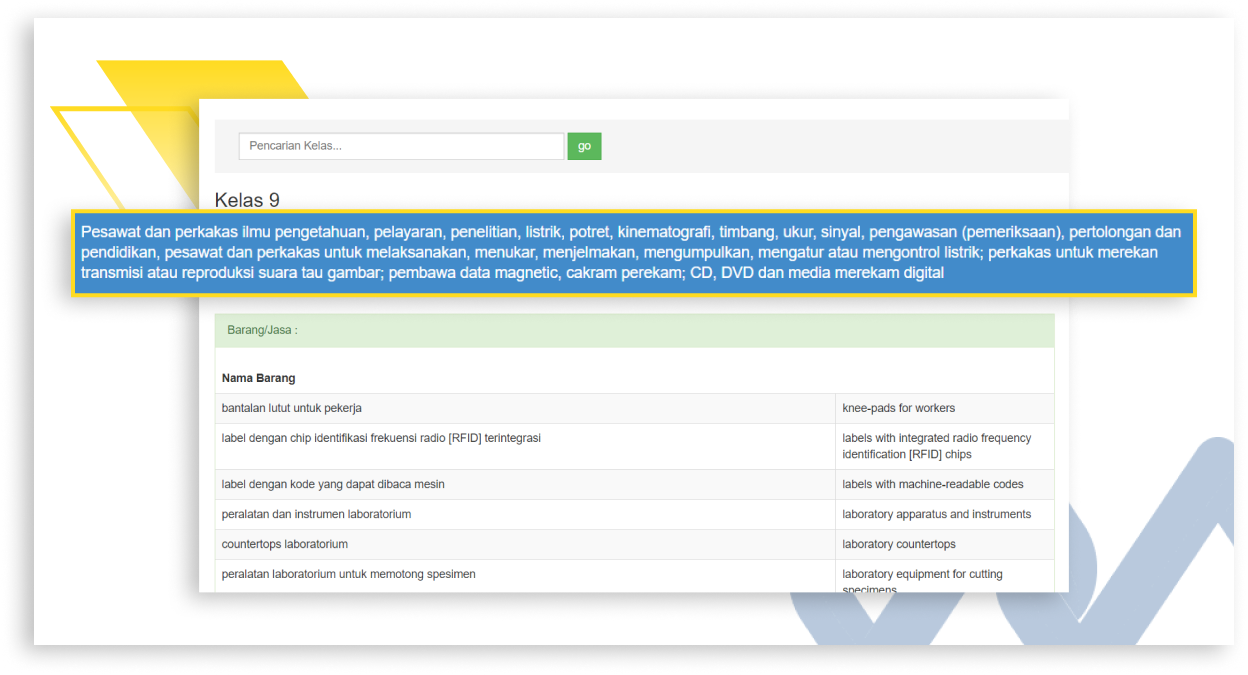
Task: Click laboratory equipment for cutting specimens cell
Action: 921,576
